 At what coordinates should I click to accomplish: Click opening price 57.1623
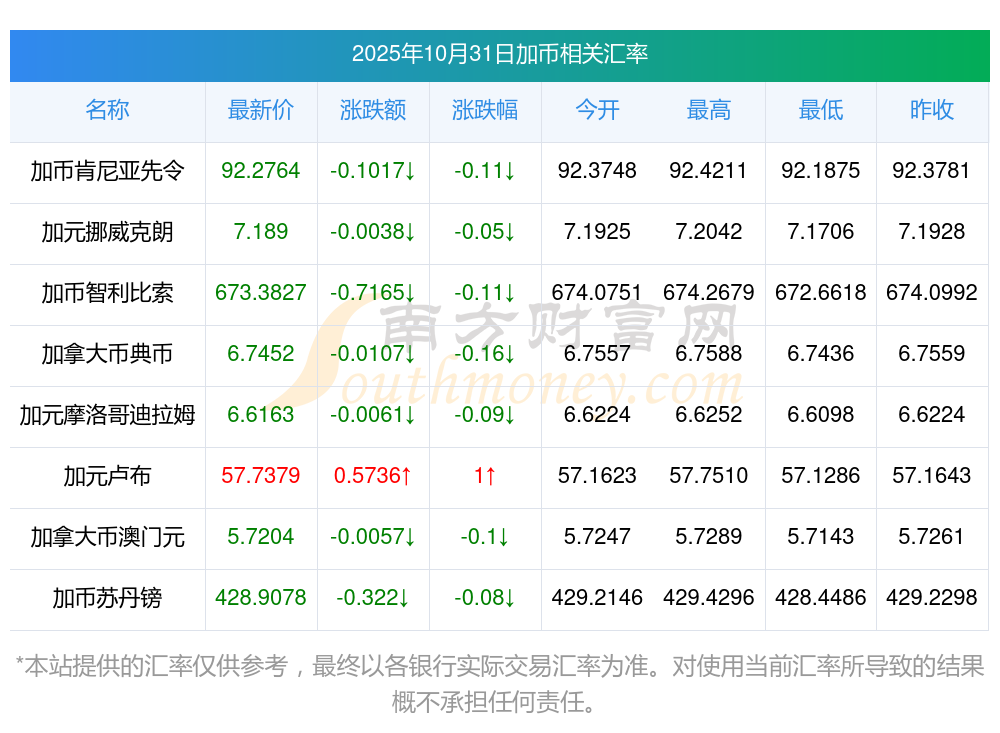[597, 475]
